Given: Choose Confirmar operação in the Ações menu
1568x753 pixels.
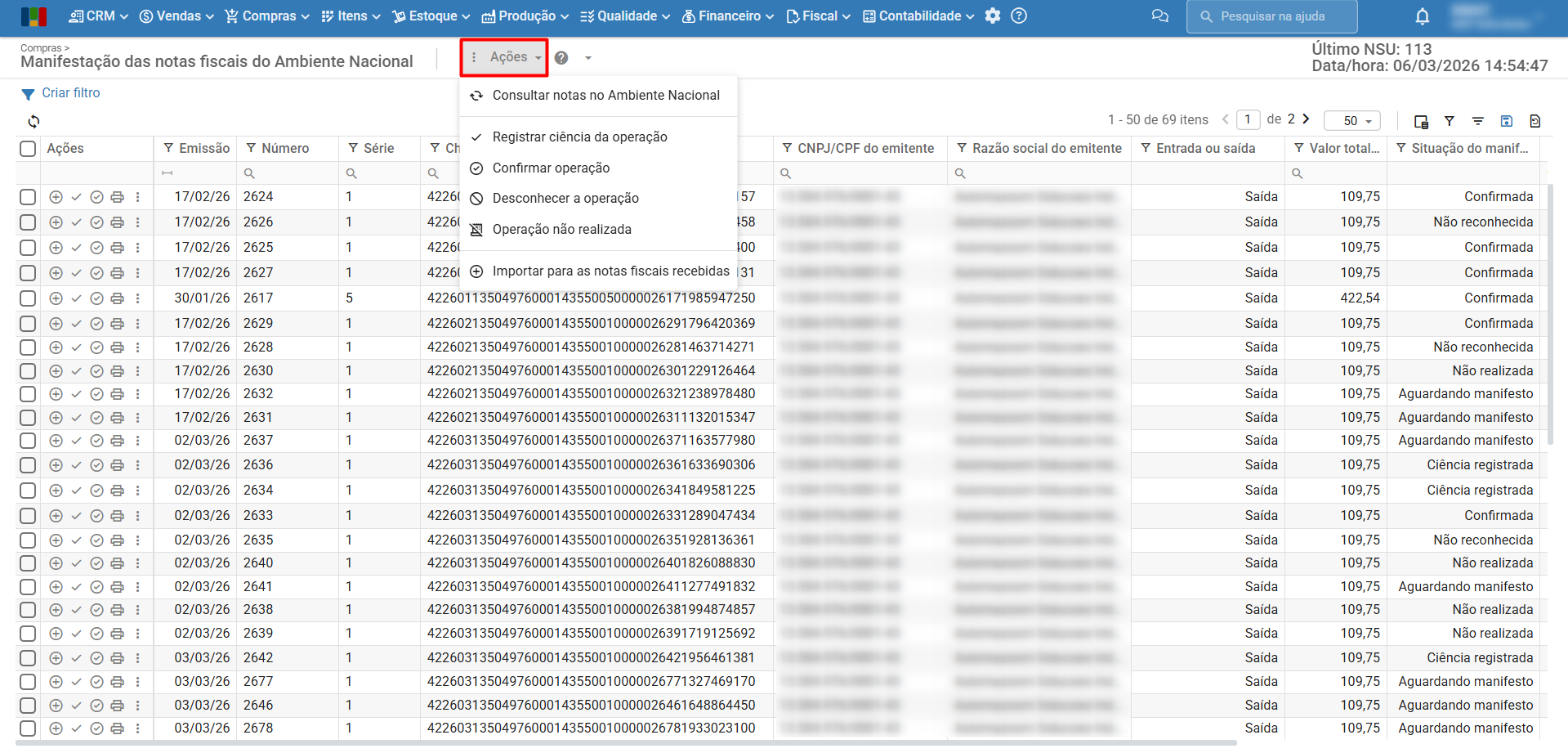Looking at the screenshot, I should point(598,168).
